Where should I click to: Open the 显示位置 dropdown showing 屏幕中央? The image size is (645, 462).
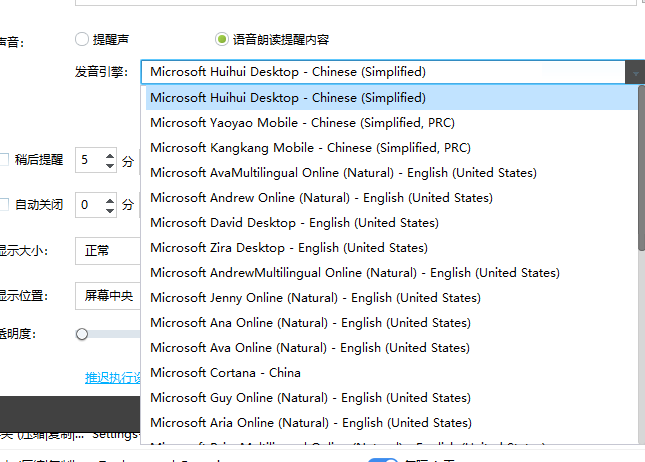pos(108,296)
